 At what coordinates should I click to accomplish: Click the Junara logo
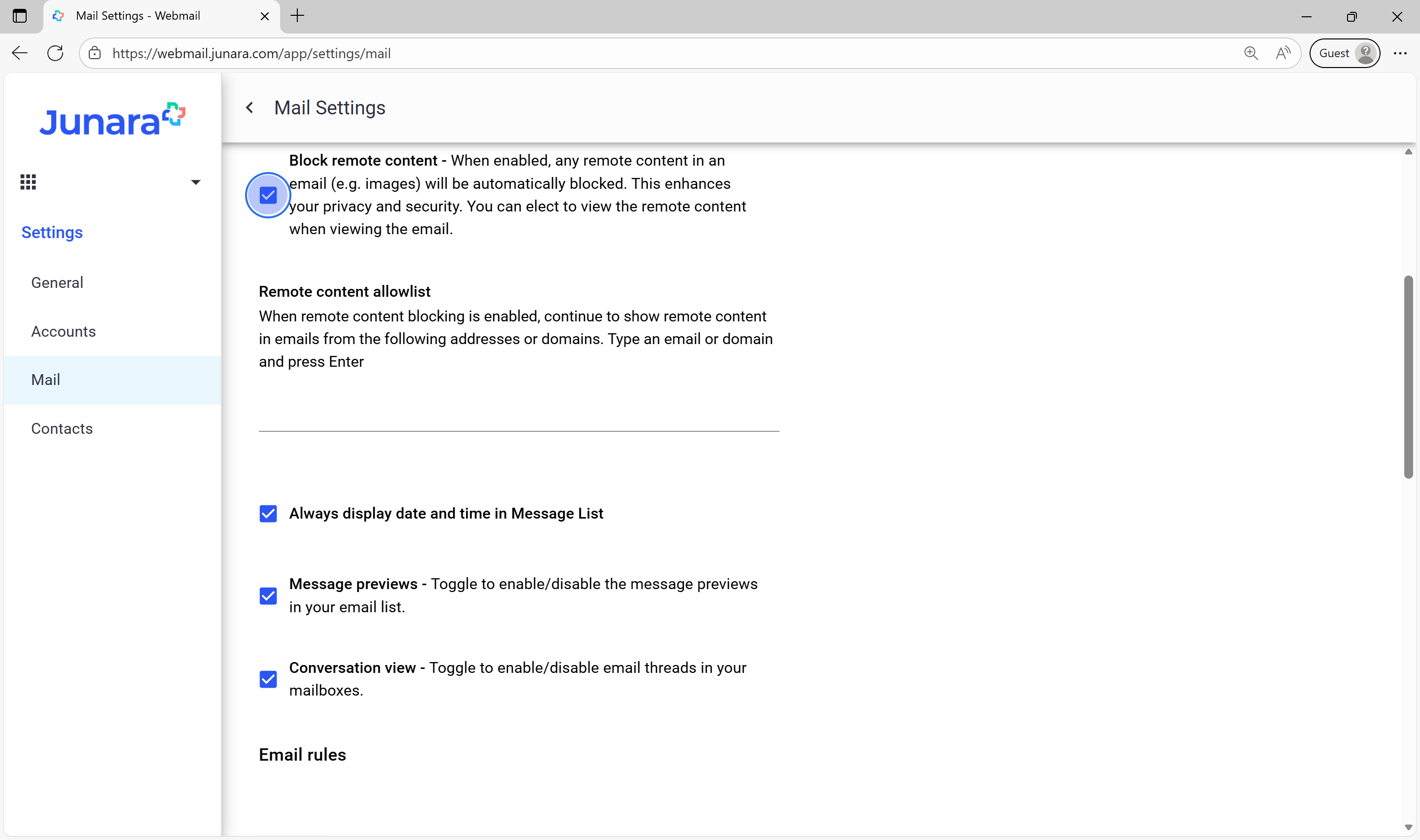(112, 119)
